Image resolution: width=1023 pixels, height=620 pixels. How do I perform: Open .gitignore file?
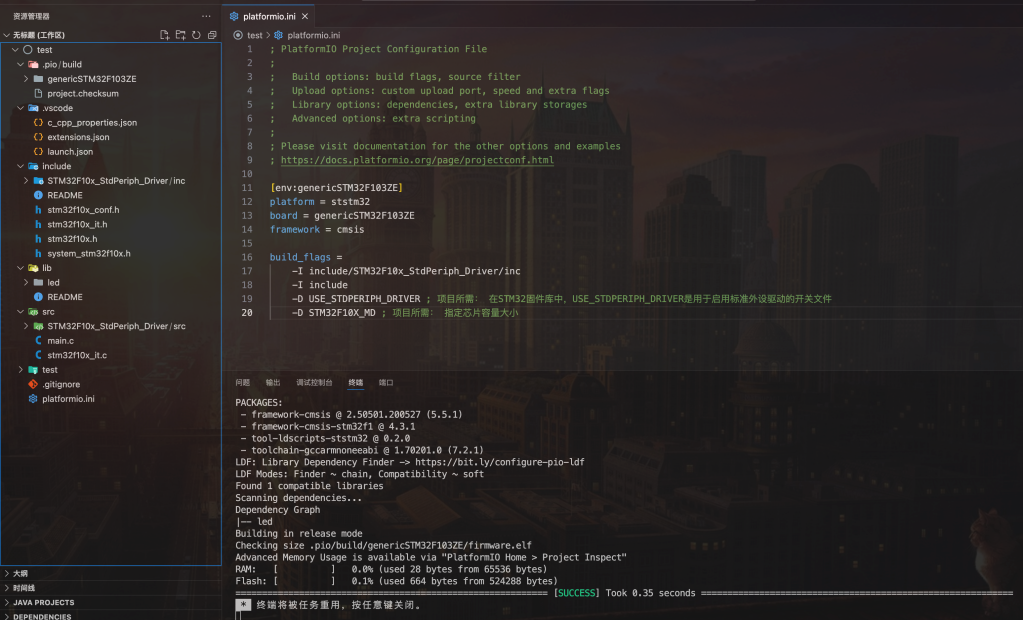(61, 384)
